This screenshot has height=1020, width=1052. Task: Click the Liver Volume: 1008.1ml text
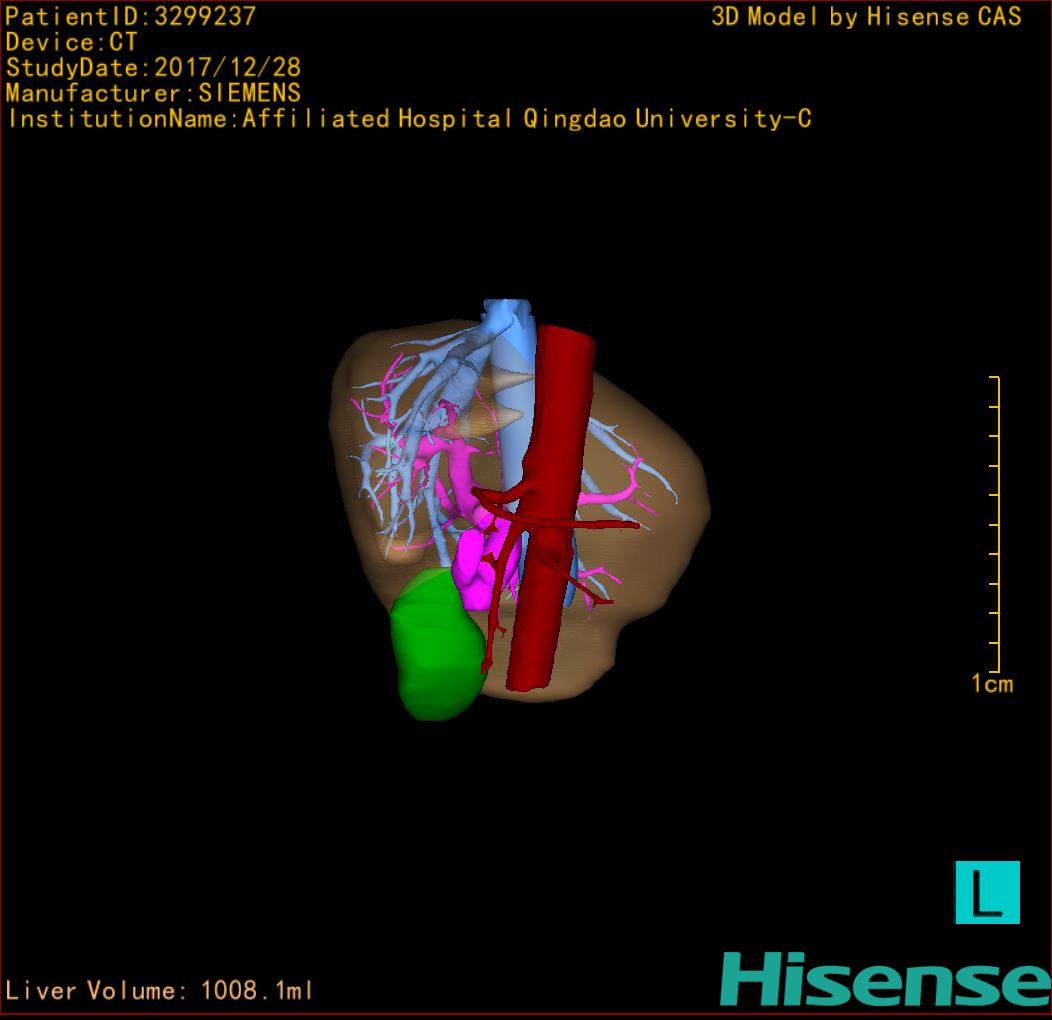point(158,990)
